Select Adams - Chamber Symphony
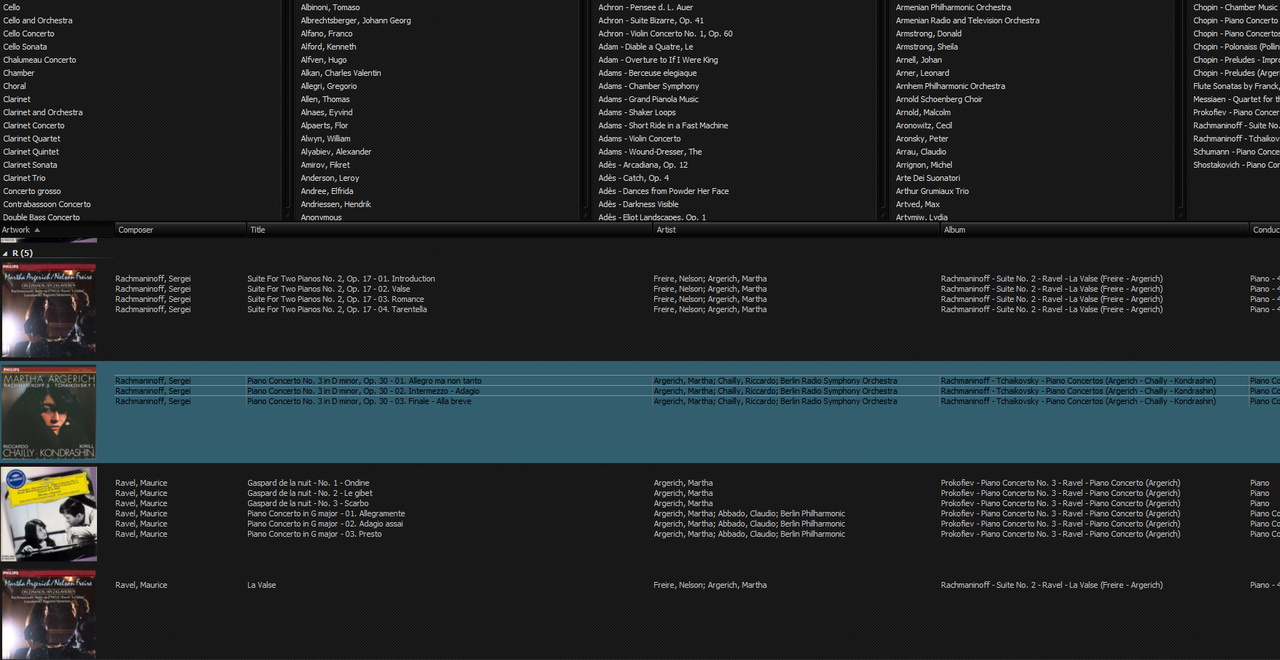Image resolution: width=1280 pixels, height=660 pixels. tap(649, 86)
